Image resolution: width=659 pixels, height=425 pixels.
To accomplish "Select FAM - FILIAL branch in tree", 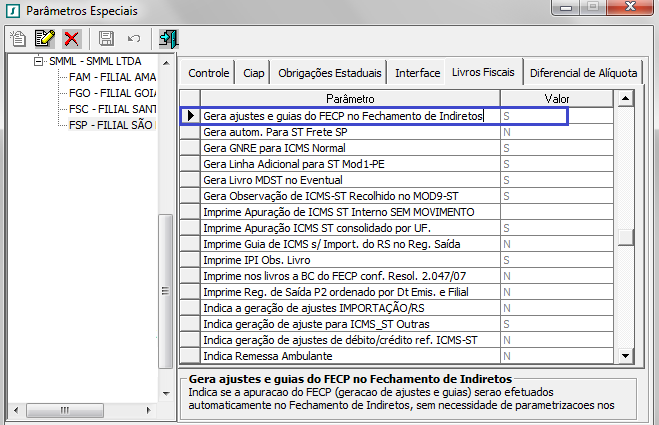I will click(112, 77).
